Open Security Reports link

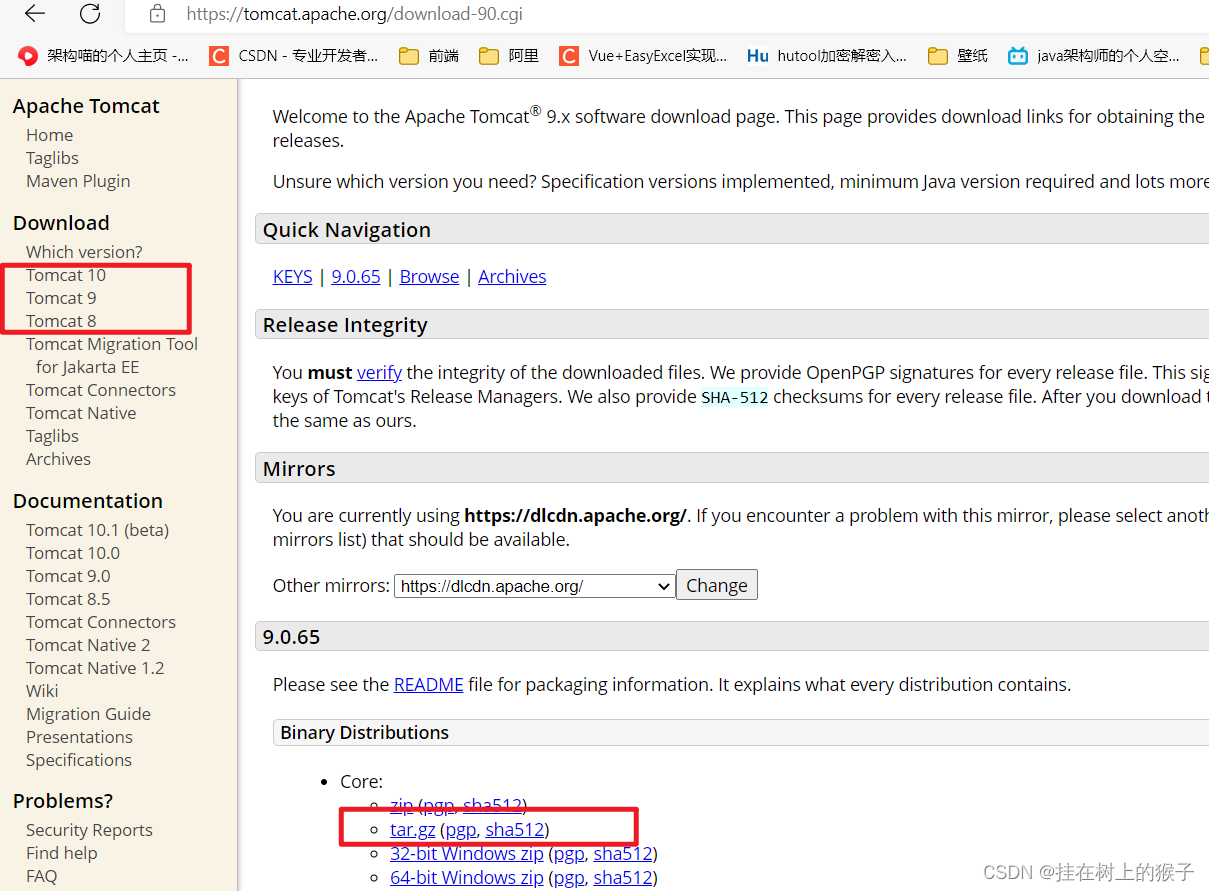(89, 830)
